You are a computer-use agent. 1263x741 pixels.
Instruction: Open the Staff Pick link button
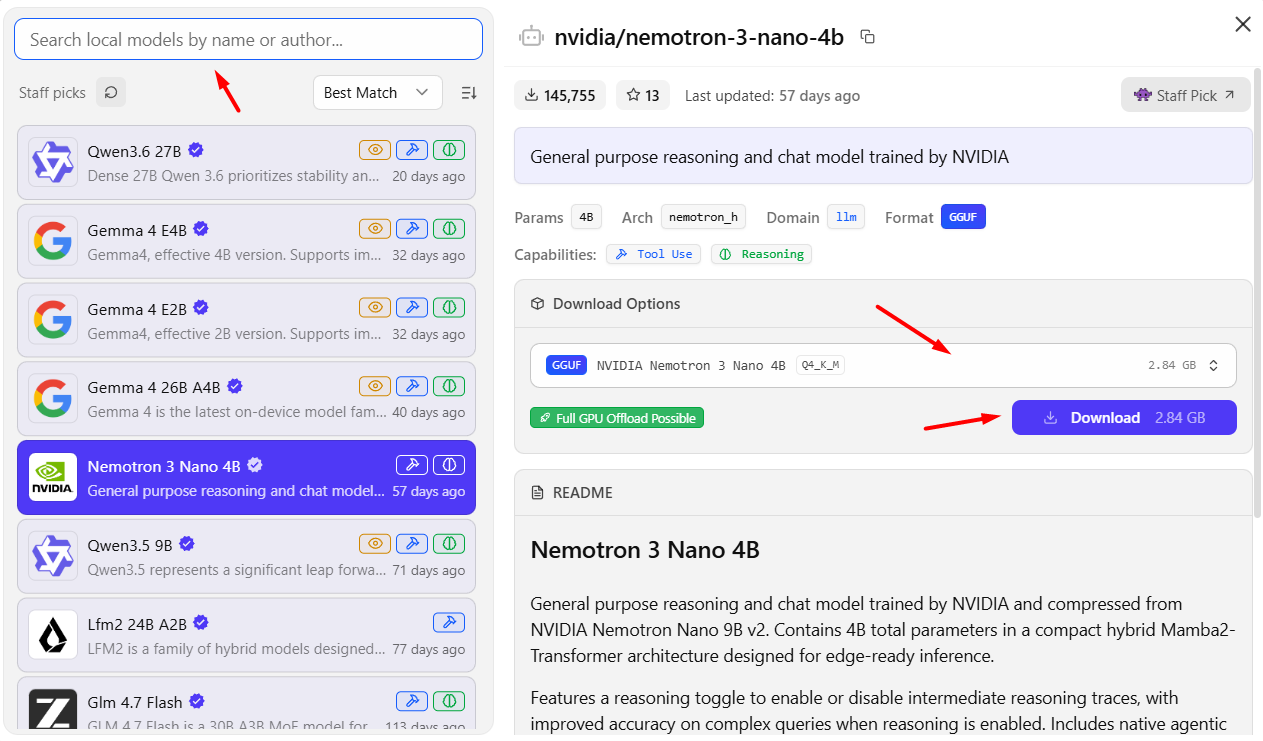1185,95
